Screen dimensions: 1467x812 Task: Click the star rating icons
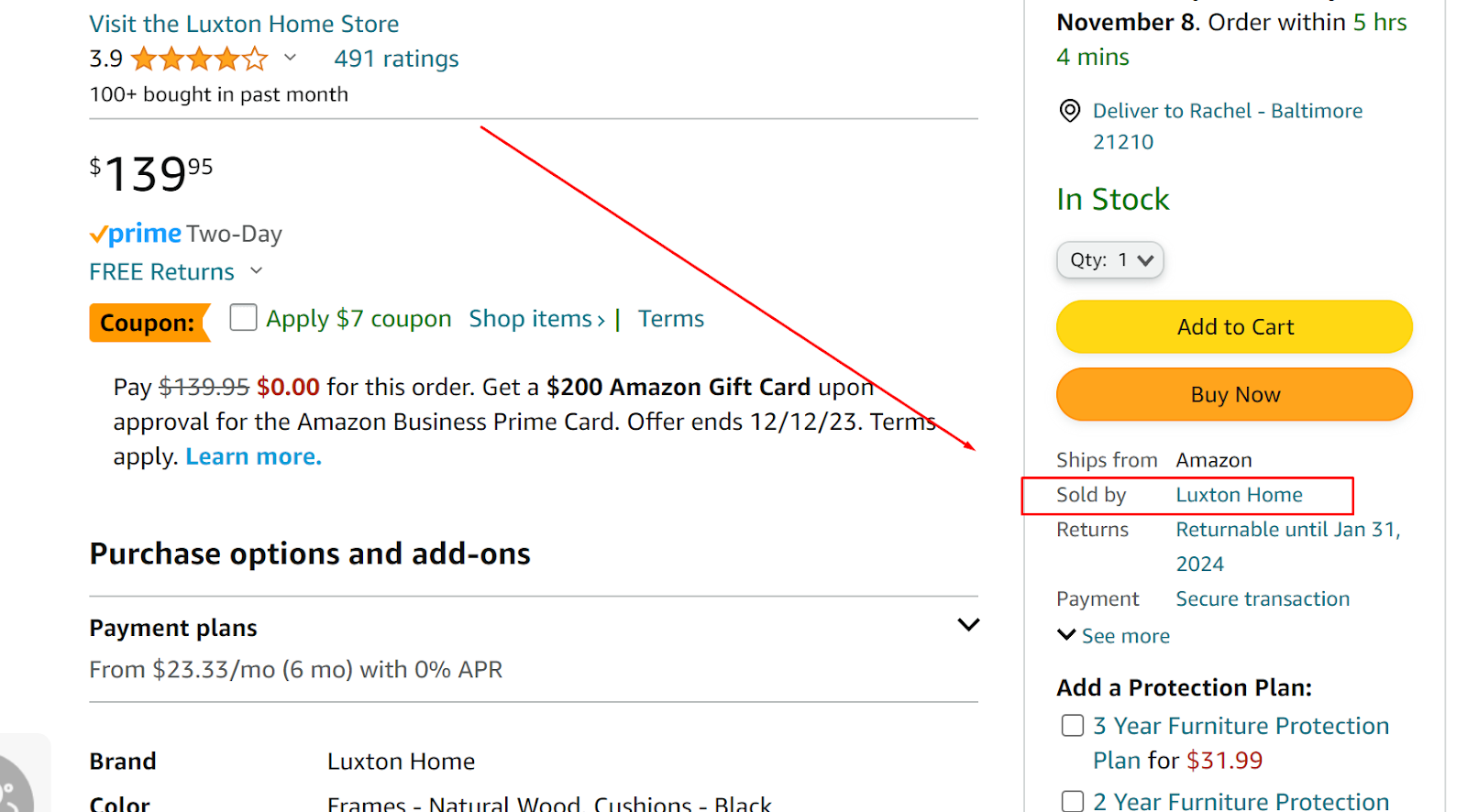(200, 60)
